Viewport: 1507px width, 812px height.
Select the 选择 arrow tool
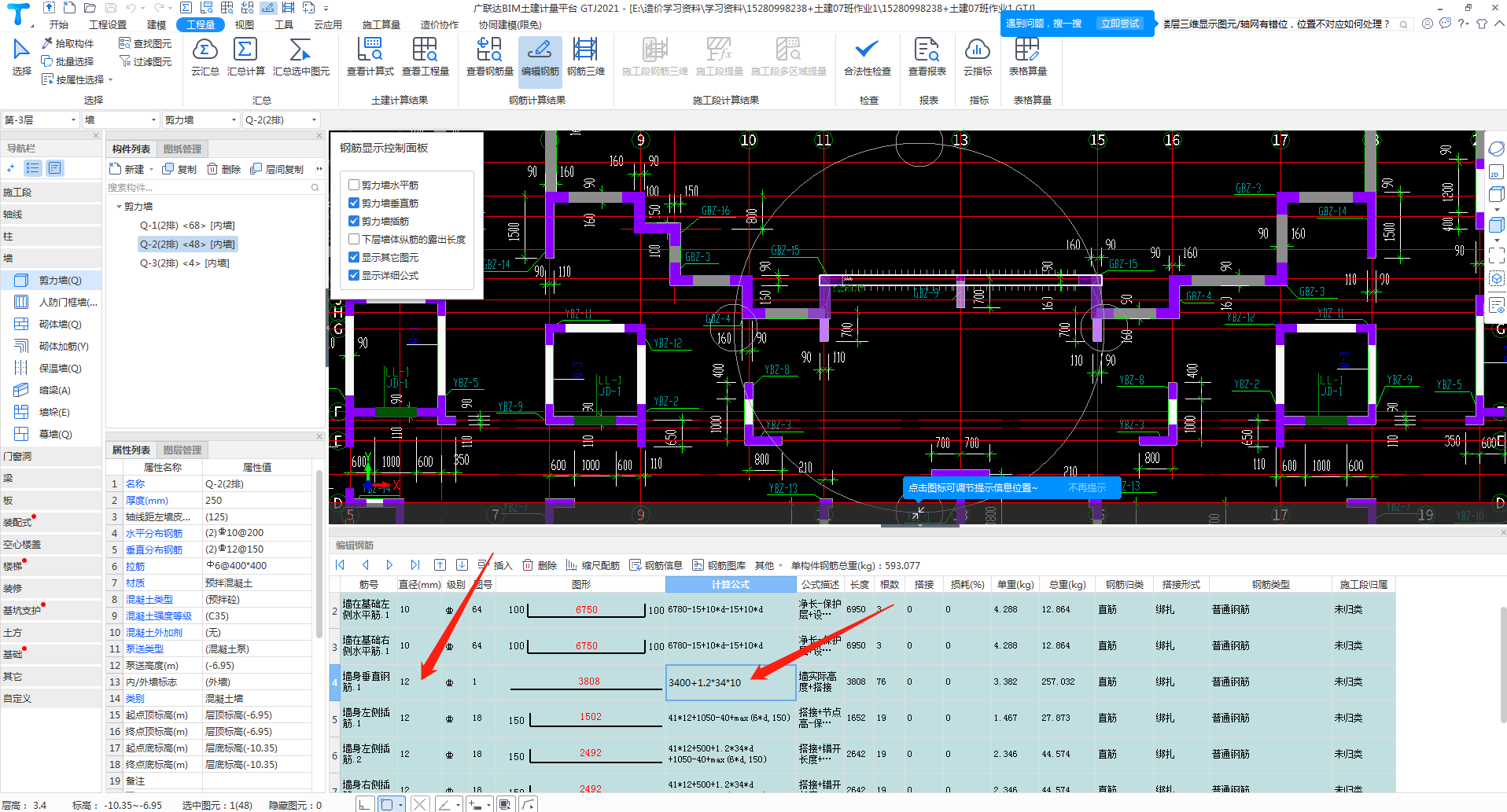(x=21, y=57)
